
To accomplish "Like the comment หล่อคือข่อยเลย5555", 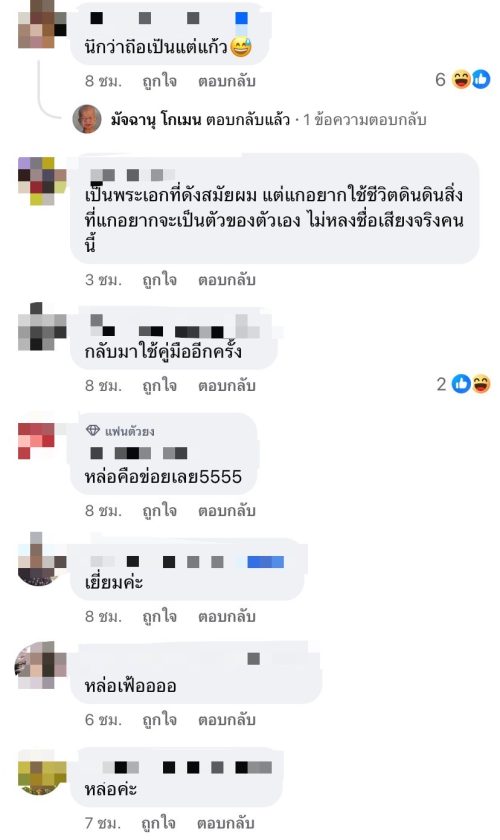I will pyautogui.click(x=159, y=511).
